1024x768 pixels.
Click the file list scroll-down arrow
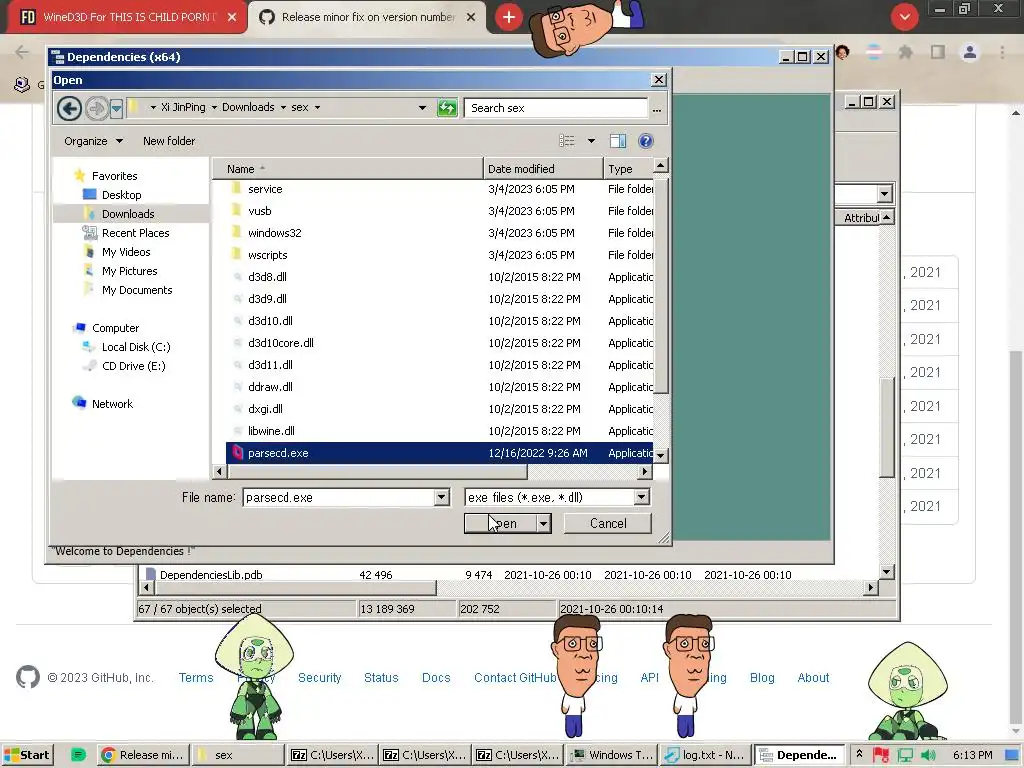661,455
